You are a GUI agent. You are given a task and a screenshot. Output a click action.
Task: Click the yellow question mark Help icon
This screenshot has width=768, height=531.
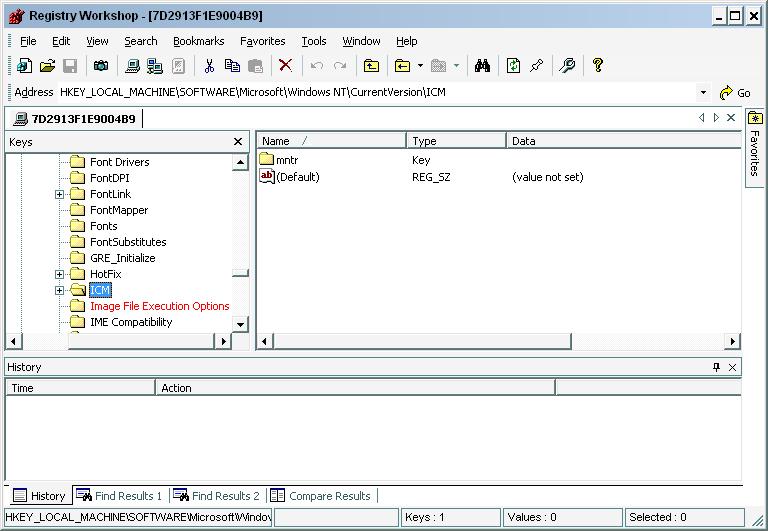click(598, 66)
